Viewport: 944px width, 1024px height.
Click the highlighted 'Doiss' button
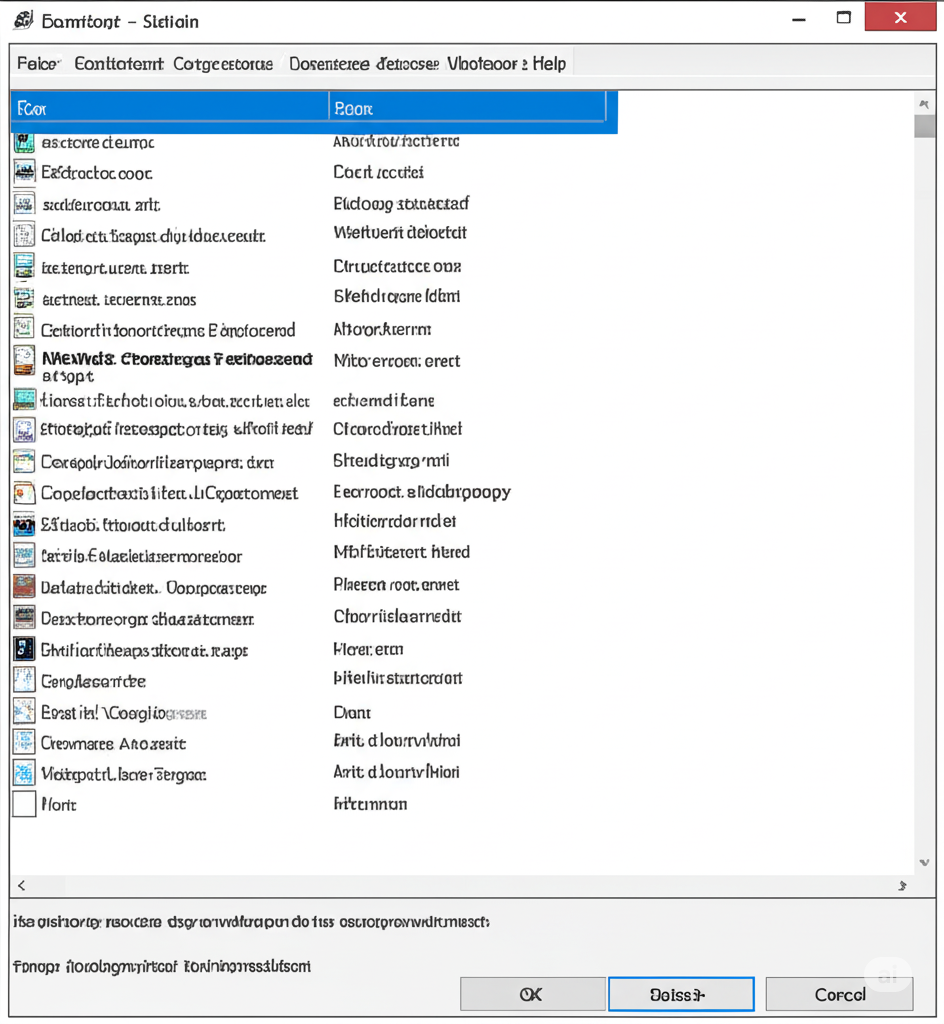coord(681,994)
